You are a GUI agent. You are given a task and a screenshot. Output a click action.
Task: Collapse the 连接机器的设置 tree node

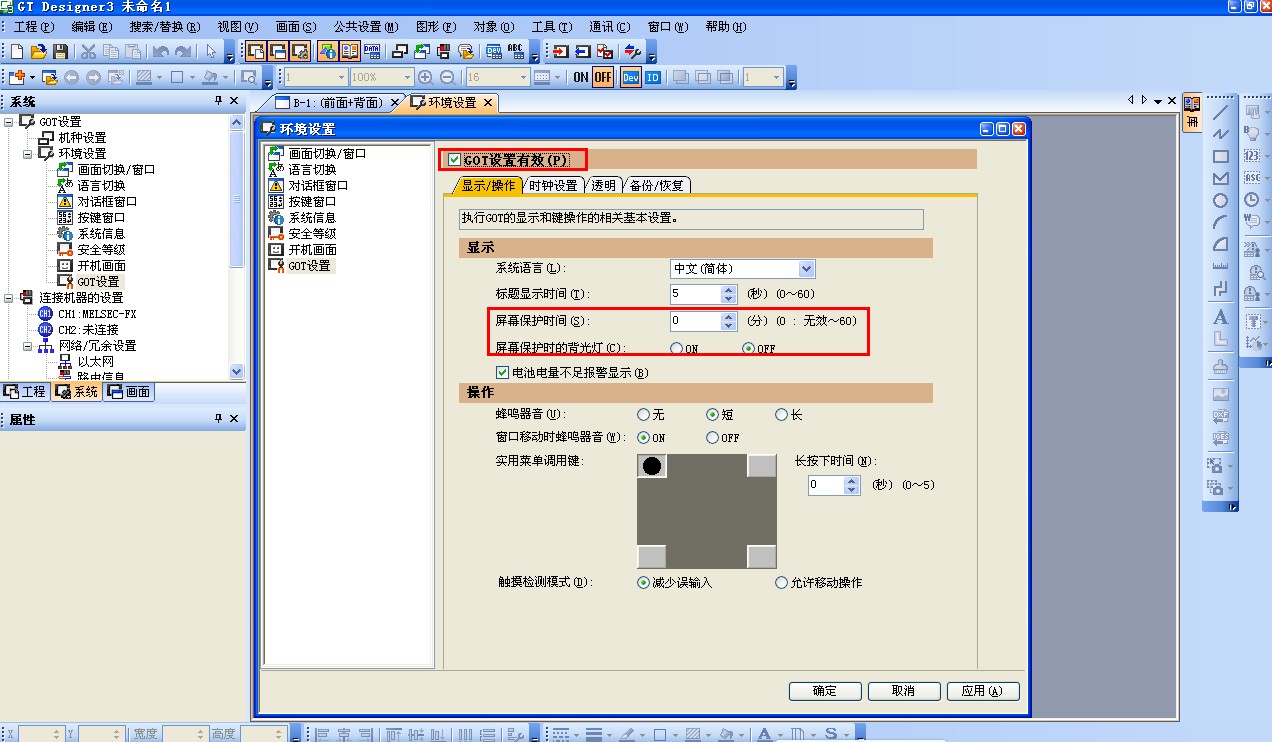tap(9, 298)
